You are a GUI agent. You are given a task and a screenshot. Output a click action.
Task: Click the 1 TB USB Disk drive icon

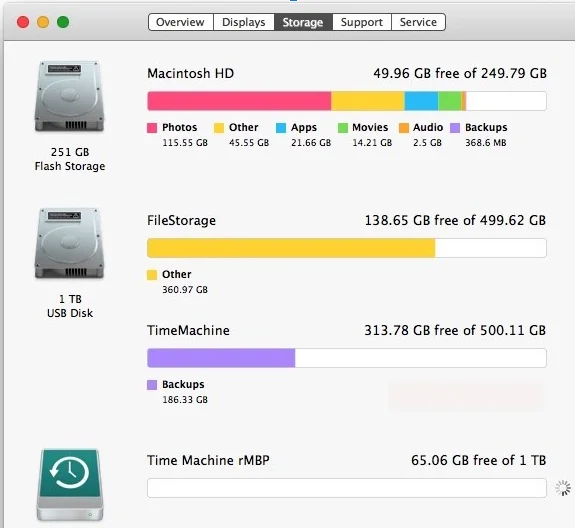click(70, 243)
